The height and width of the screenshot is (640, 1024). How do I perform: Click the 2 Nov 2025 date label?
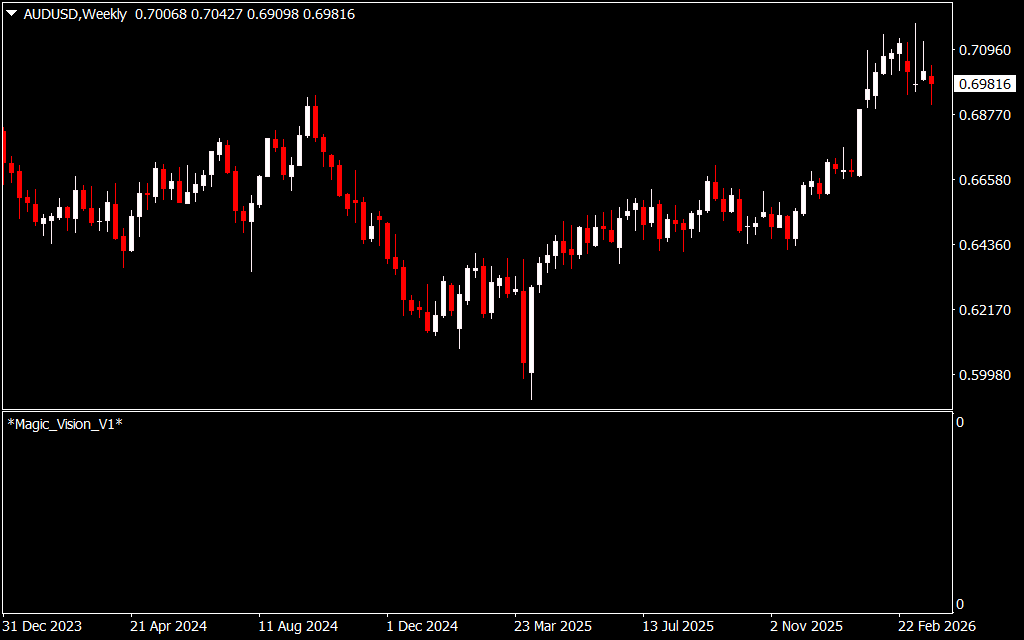[806, 626]
